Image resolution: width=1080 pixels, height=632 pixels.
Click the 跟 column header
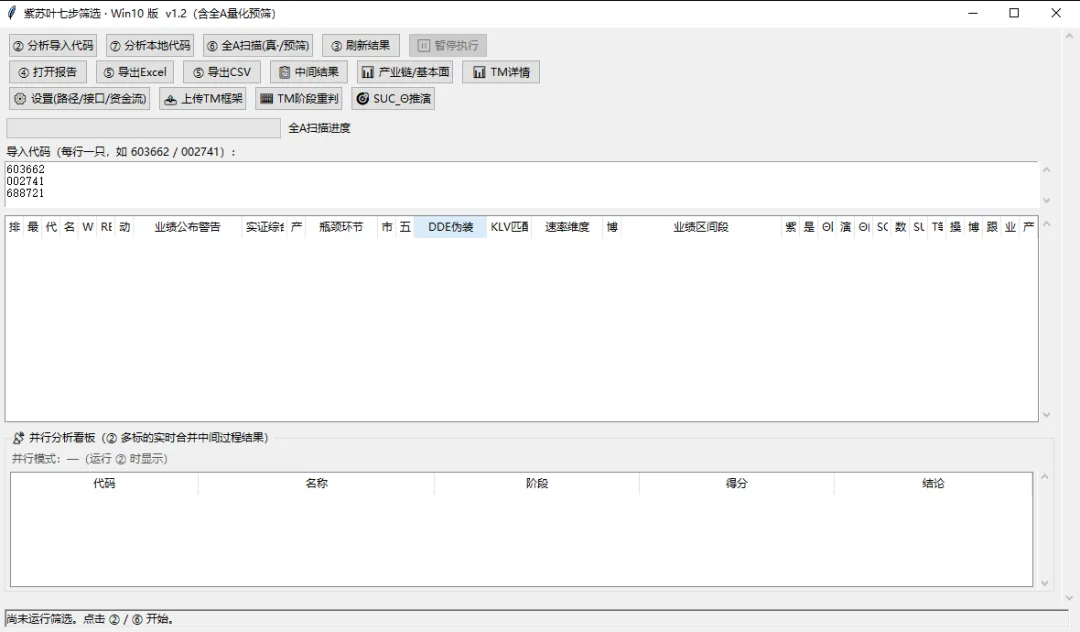(992, 227)
